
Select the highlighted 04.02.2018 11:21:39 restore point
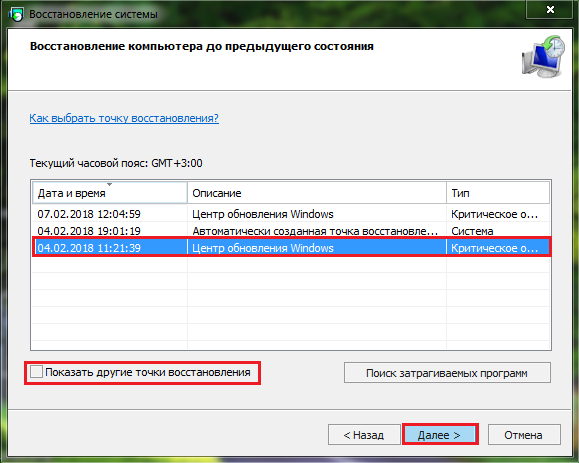291,248
